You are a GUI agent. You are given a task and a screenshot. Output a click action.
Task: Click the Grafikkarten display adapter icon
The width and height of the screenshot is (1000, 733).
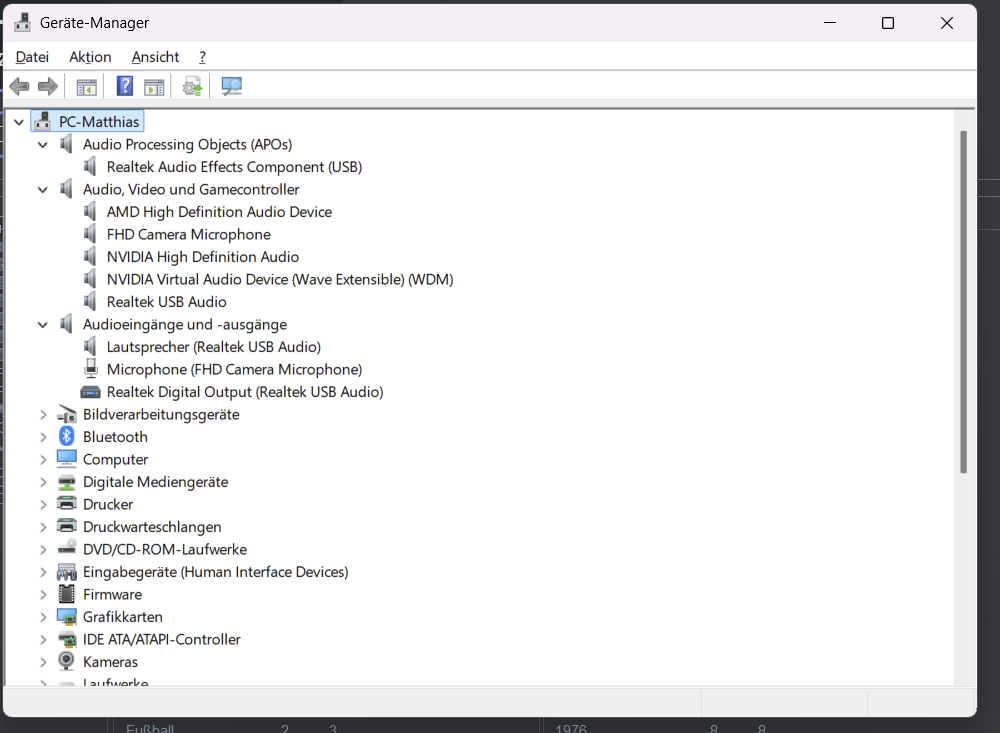point(66,617)
